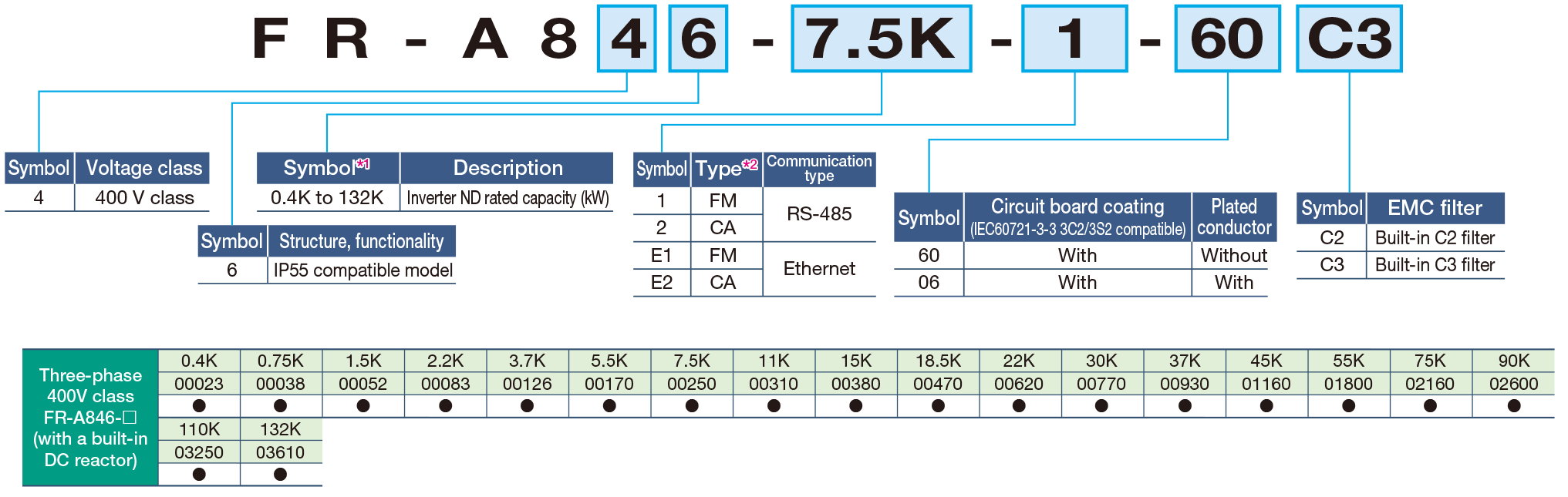1568x497 pixels.
Task: Click the dot under the 110K column
Action: (x=199, y=474)
